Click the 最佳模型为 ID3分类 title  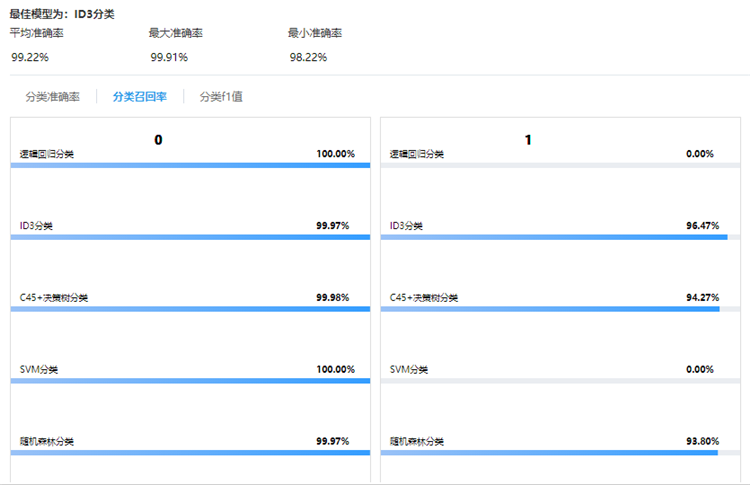pos(61,14)
